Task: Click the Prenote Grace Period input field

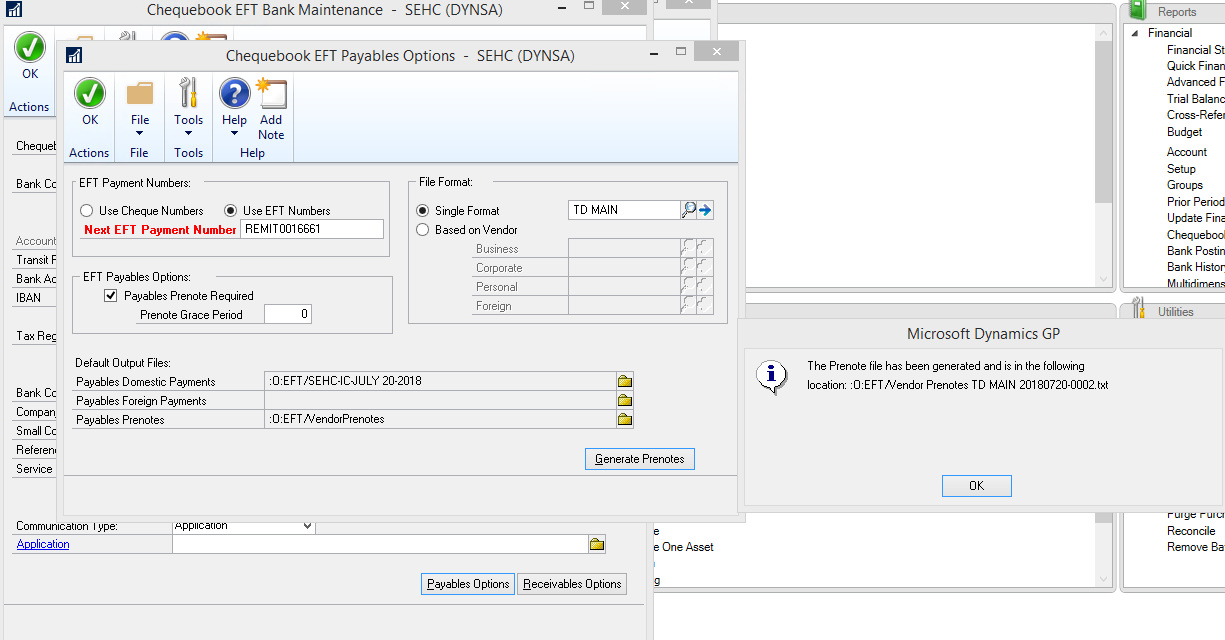Action: 288,313
